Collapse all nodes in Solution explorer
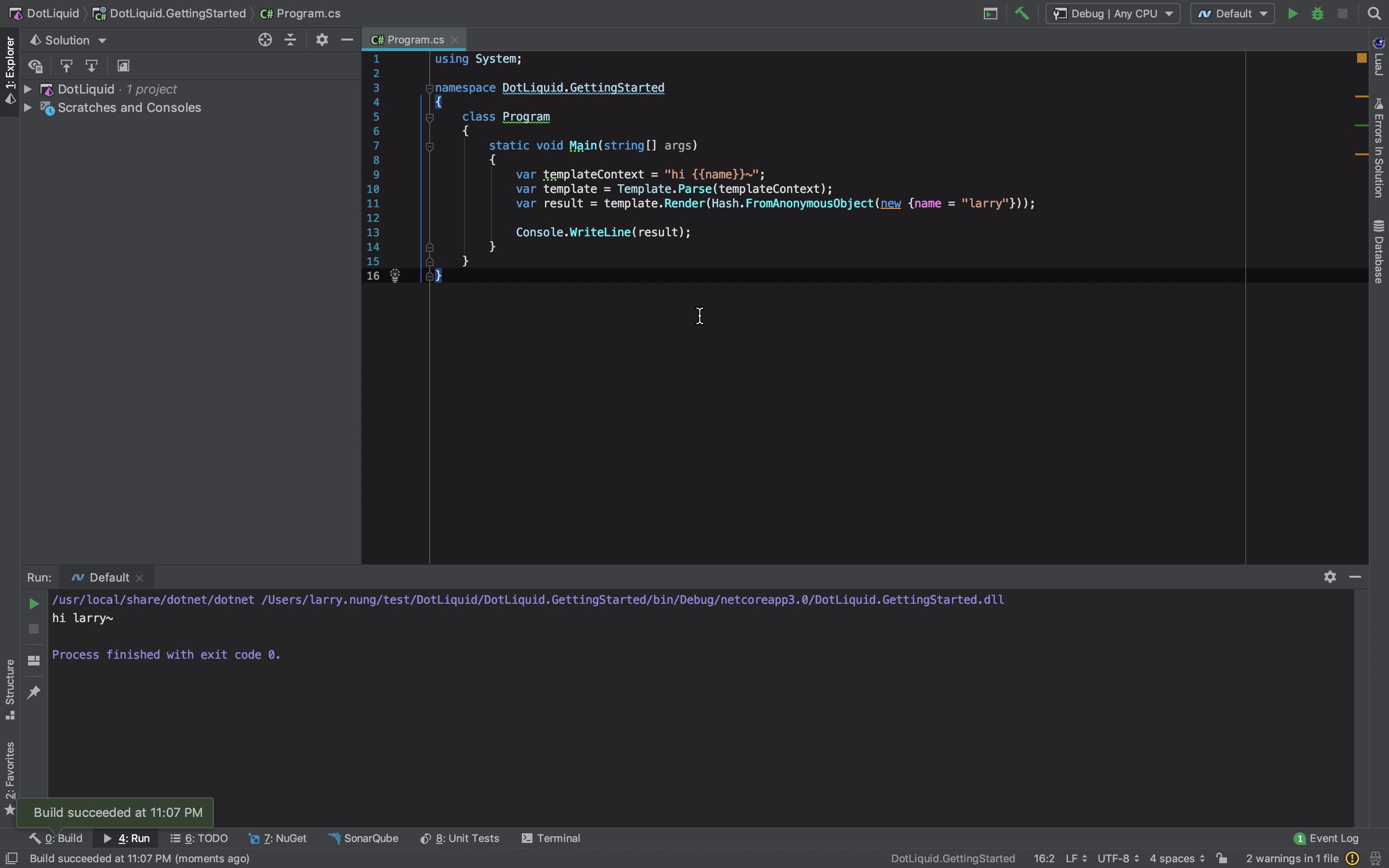 tap(290, 40)
